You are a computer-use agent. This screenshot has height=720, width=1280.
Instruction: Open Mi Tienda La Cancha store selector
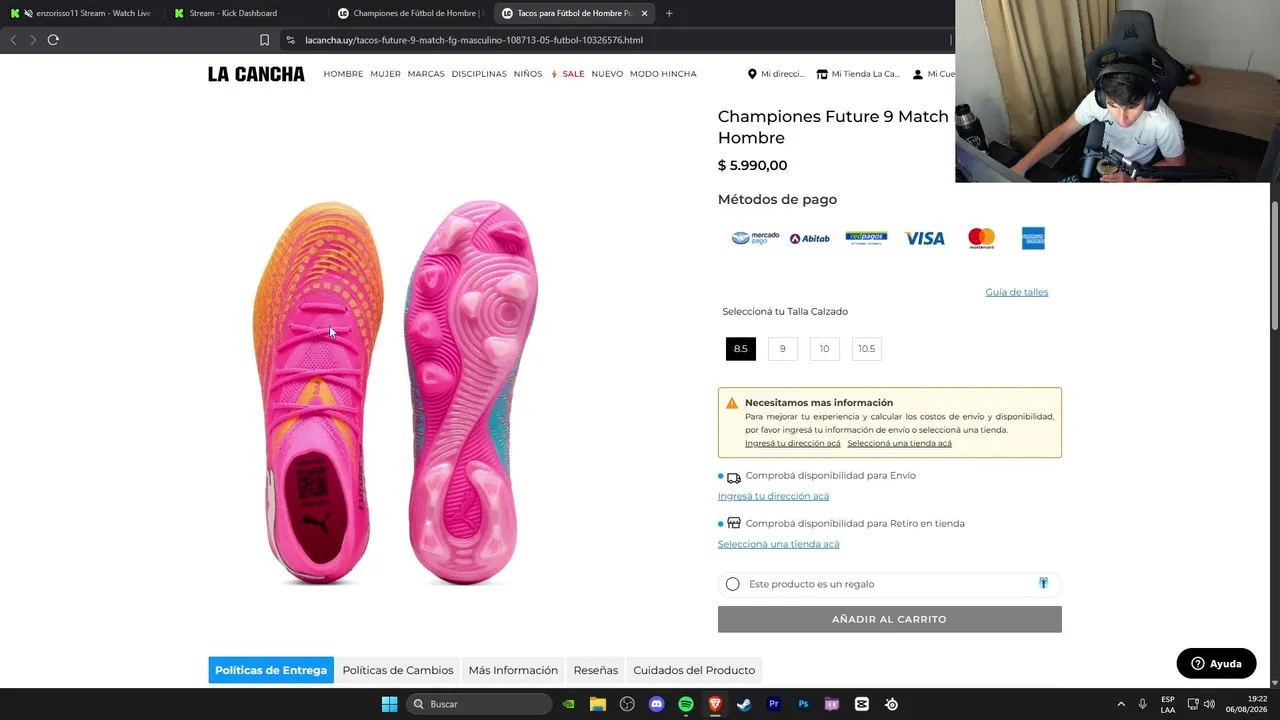tap(858, 74)
